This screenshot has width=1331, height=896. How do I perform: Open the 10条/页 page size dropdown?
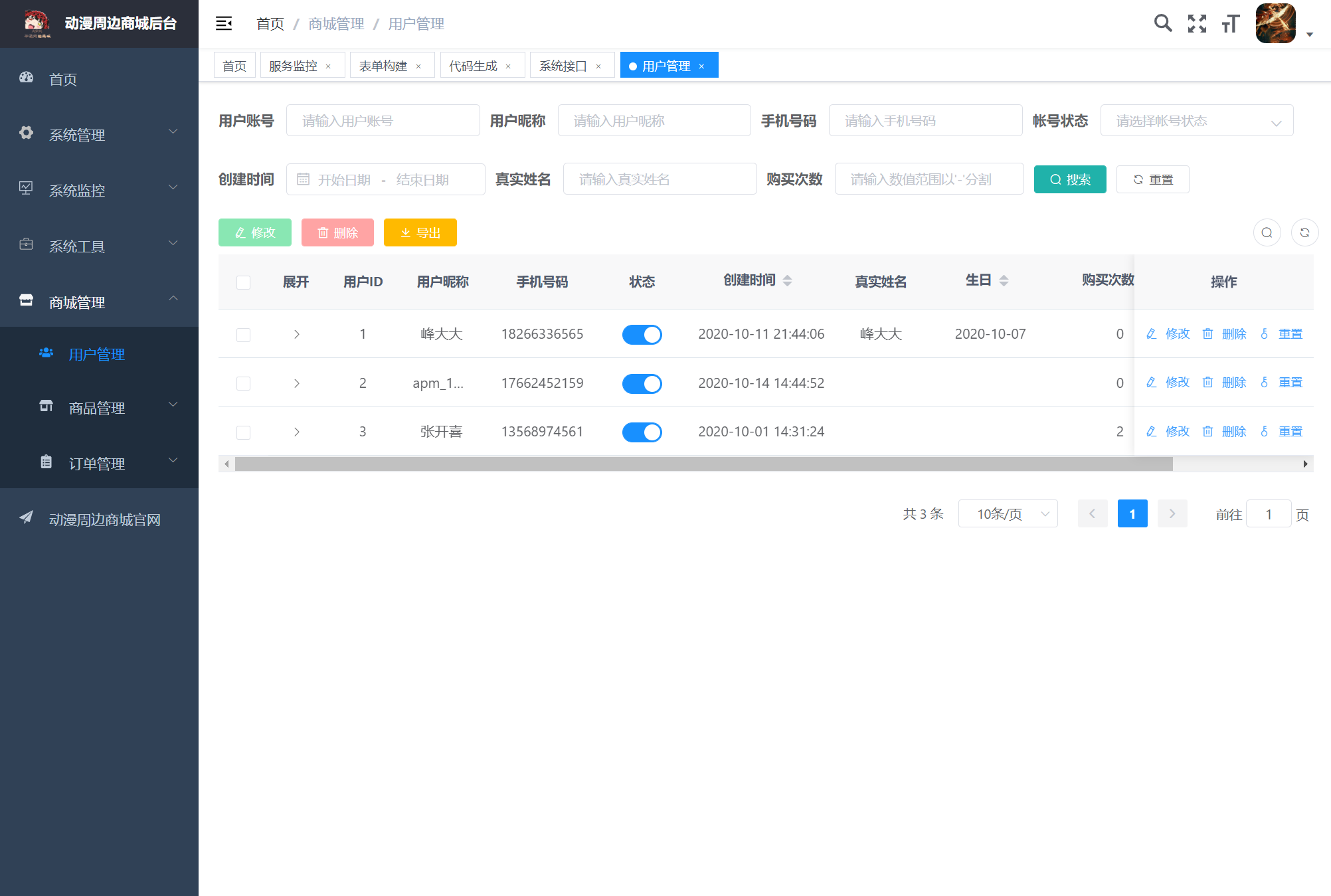click(x=1008, y=514)
